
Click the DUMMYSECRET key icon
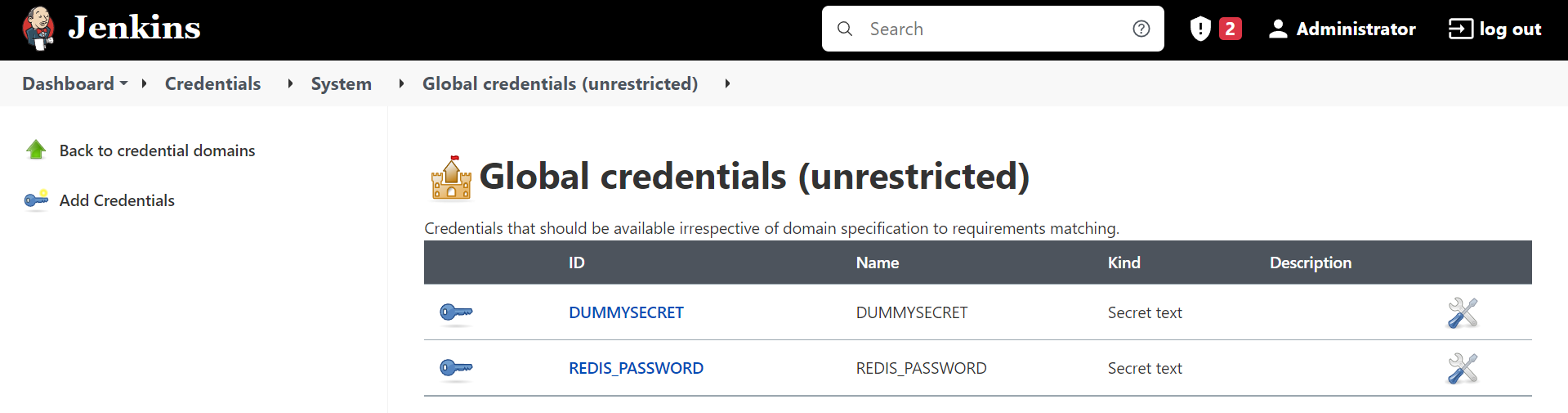tap(456, 312)
